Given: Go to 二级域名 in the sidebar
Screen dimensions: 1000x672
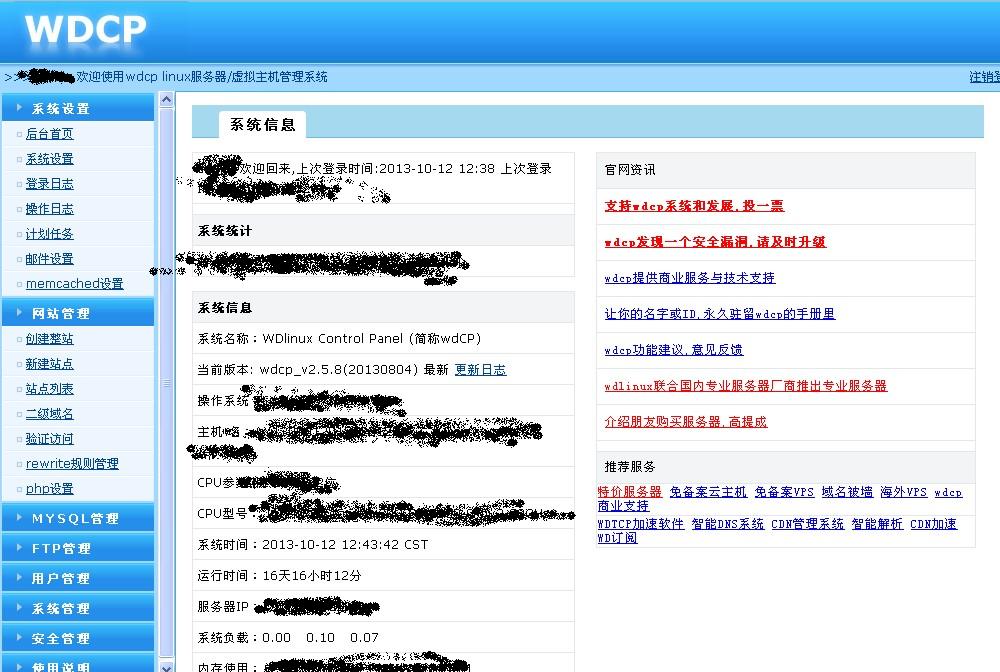Looking at the screenshot, I should pos(49,414).
